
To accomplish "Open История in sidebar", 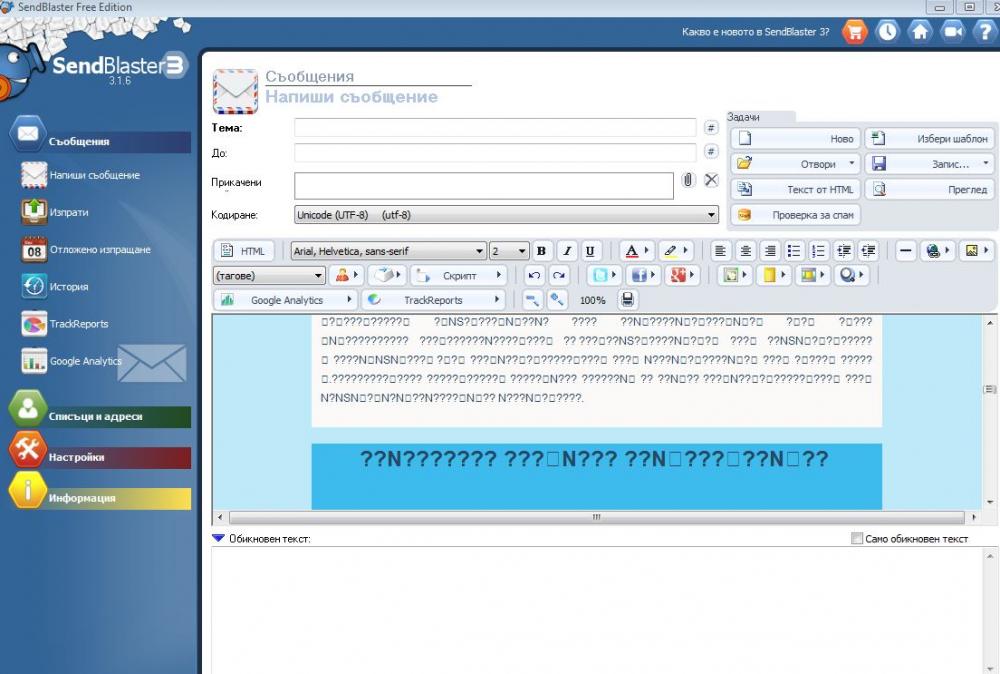I will click(x=55, y=287).
